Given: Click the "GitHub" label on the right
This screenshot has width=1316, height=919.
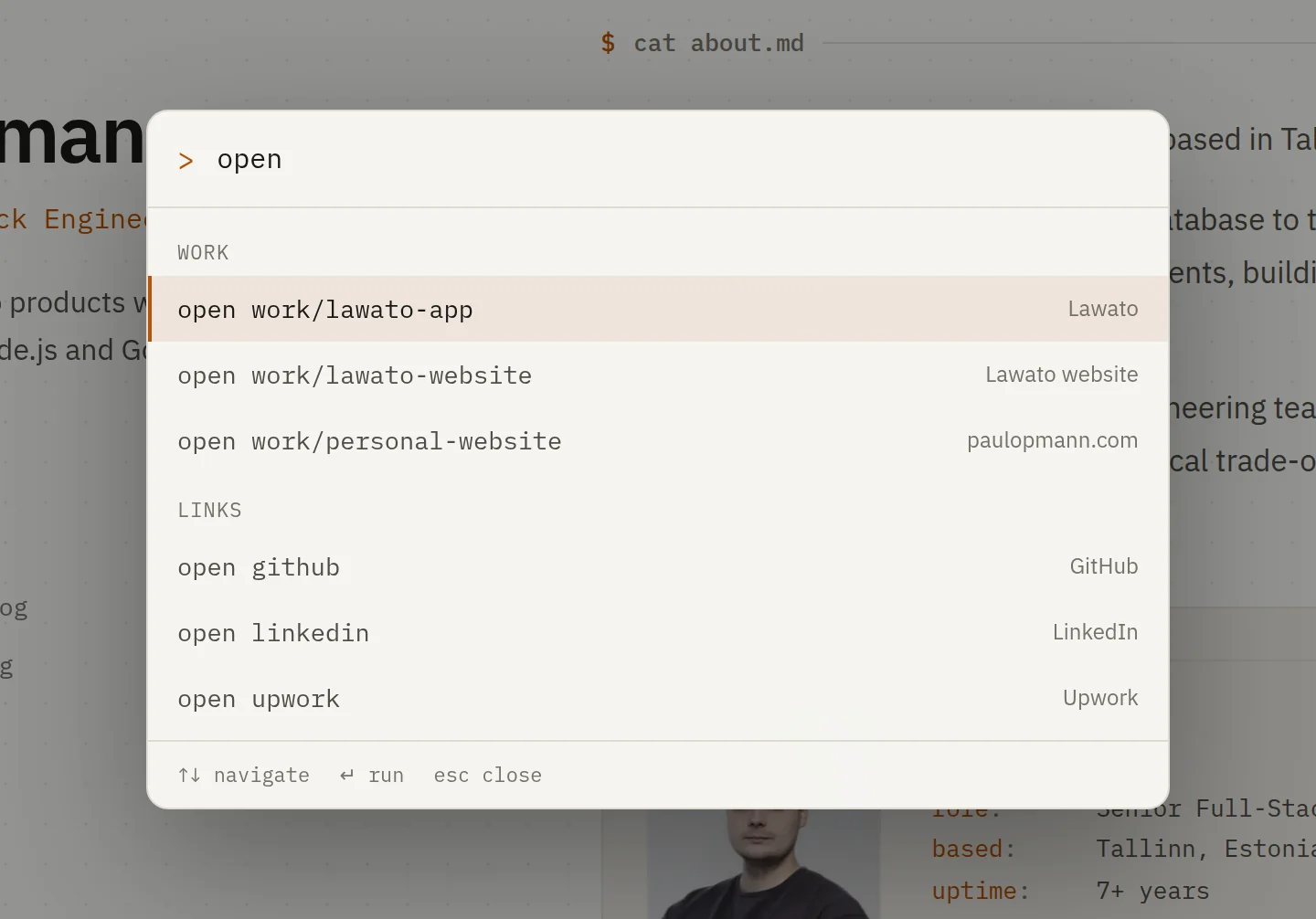Looking at the screenshot, I should pos(1104,566).
